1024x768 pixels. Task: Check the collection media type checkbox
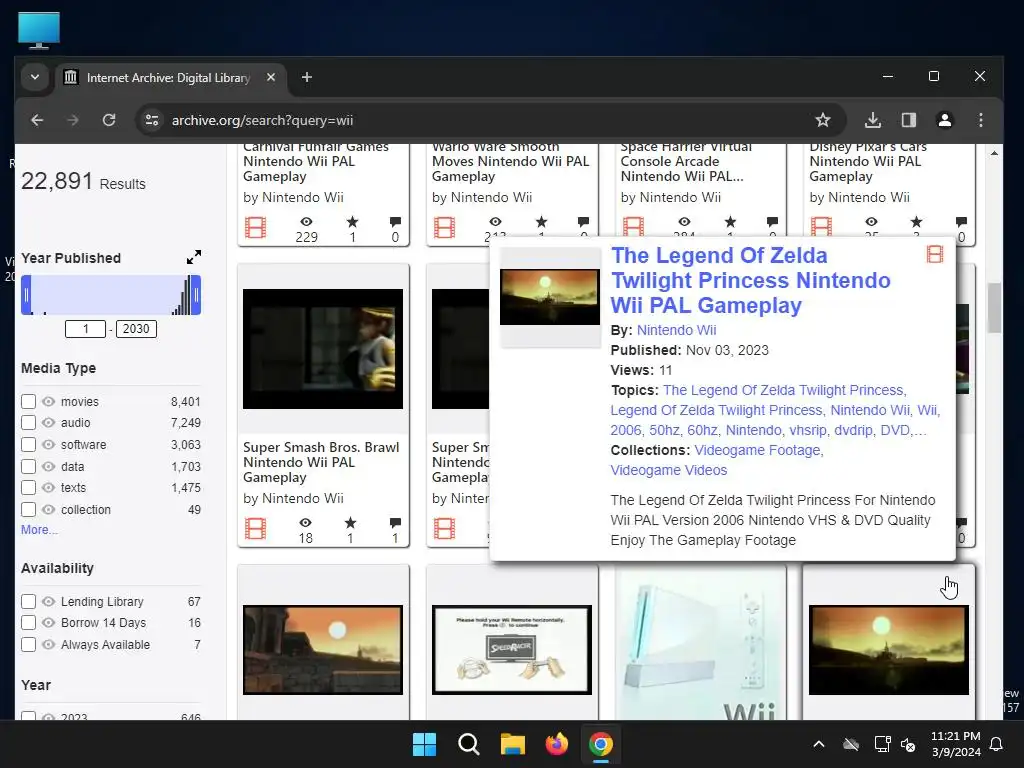click(x=28, y=509)
